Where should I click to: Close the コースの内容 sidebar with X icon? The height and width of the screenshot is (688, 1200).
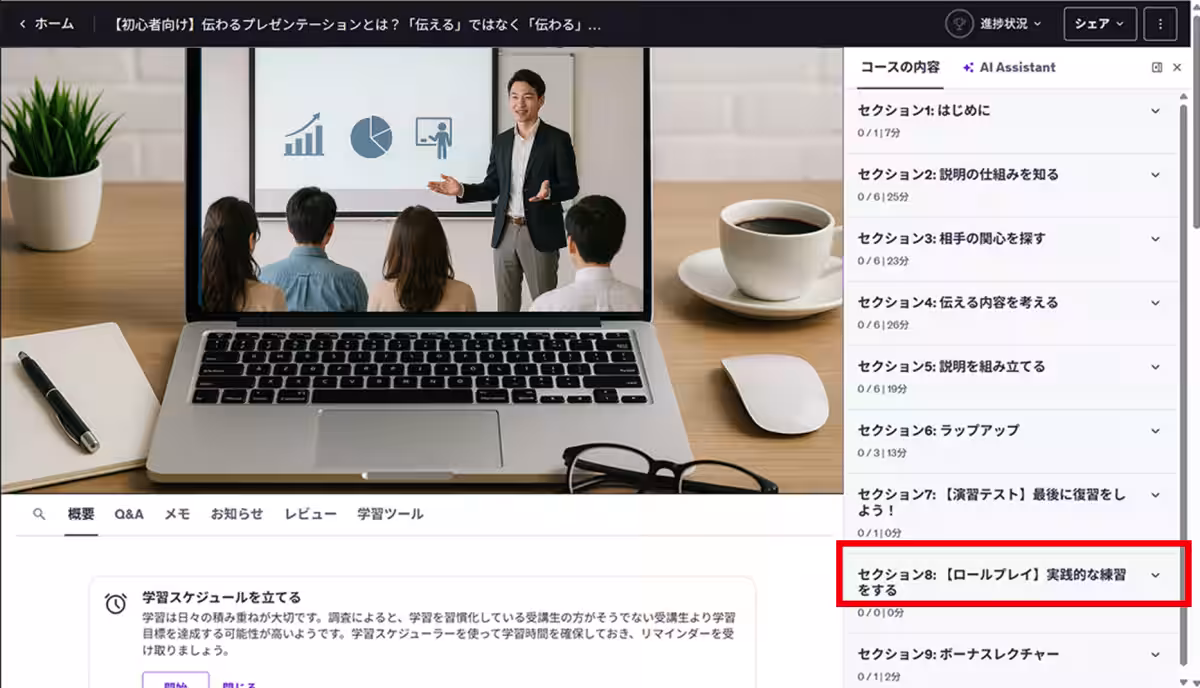(x=1177, y=67)
